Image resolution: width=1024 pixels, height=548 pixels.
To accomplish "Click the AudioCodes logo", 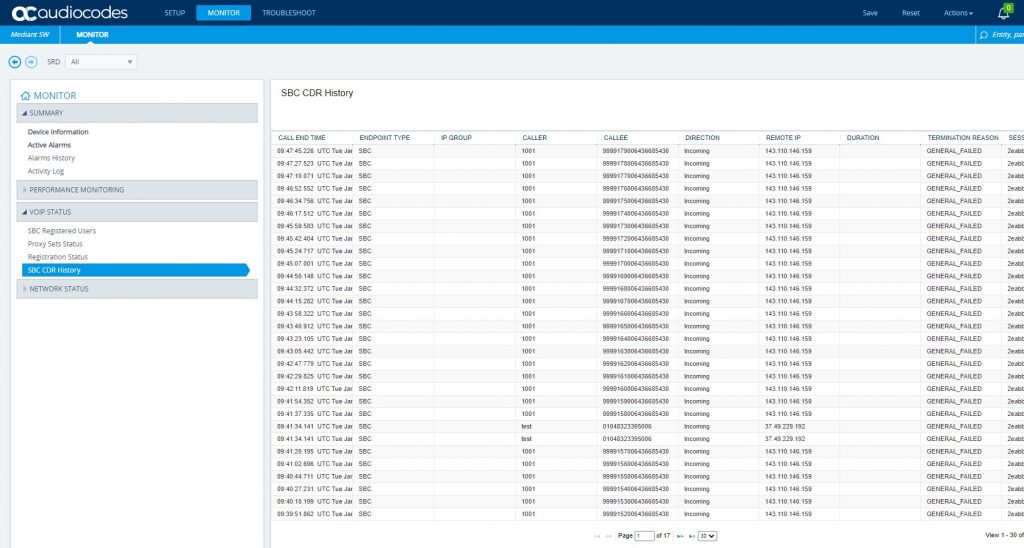I will tap(70, 12).
